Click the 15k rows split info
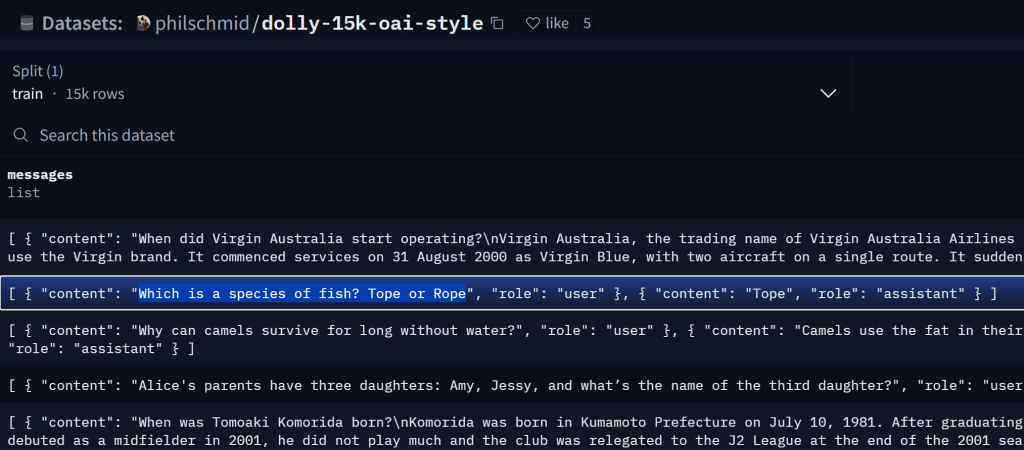The height and width of the screenshot is (450, 1024). pos(95,94)
